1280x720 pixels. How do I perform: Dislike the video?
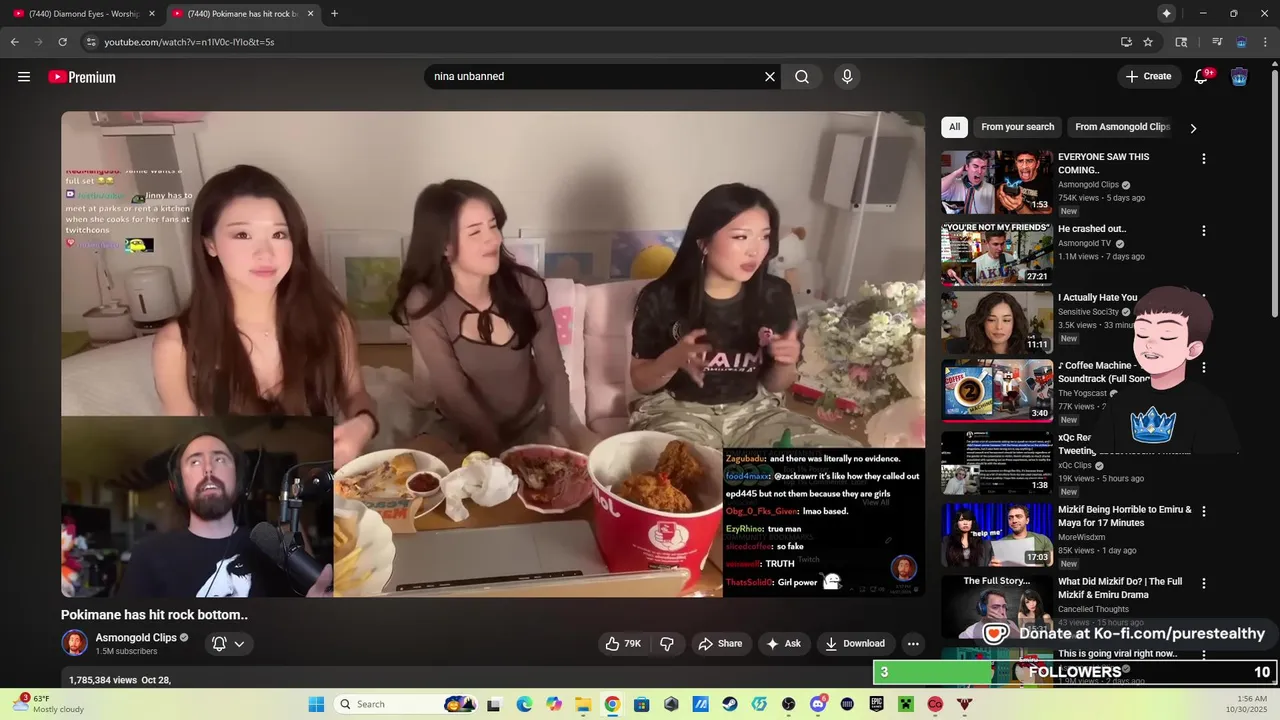coord(667,644)
